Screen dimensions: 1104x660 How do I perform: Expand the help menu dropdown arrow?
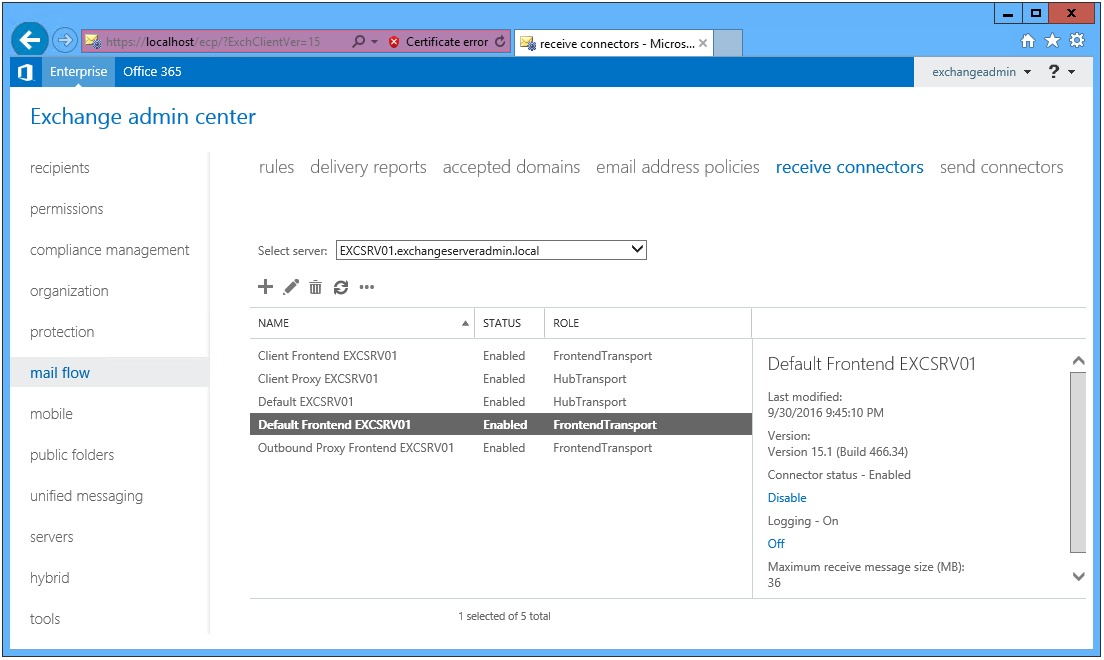click(1072, 72)
